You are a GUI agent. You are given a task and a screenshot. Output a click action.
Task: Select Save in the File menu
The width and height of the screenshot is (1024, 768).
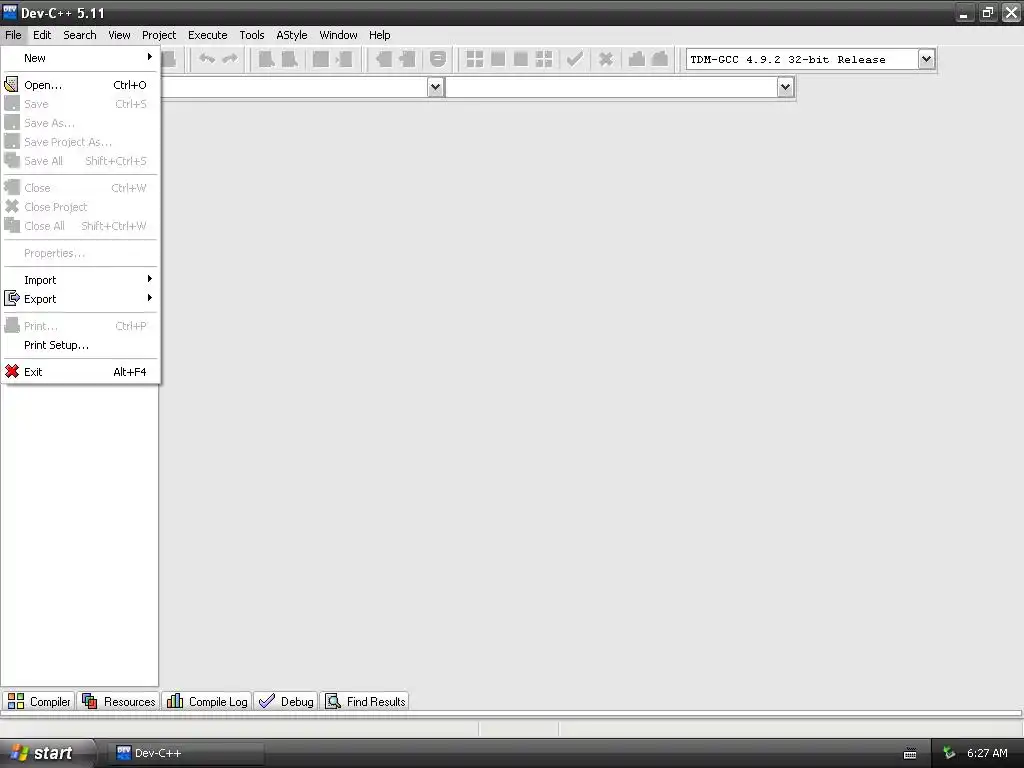point(80,104)
